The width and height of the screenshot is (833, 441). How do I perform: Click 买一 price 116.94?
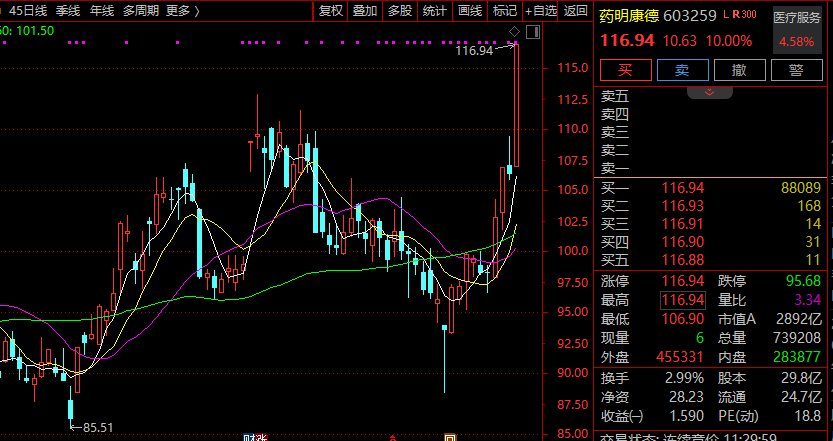(683, 188)
